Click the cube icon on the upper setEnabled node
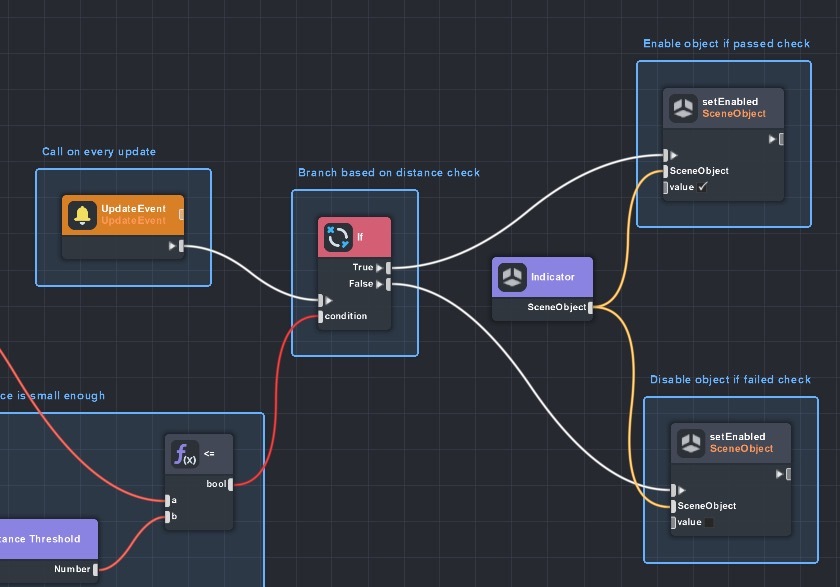The width and height of the screenshot is (840, 587). 683,108
